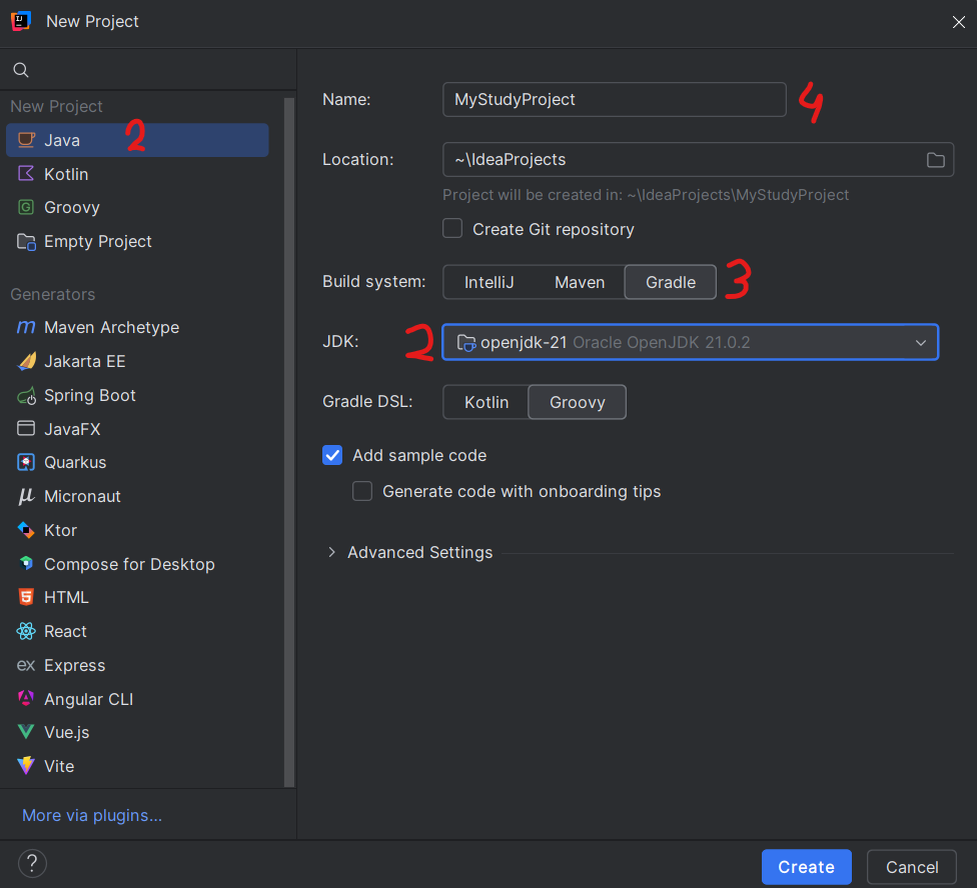Click the left panel vertical scrollbar
The width and height of the screenshot is (977, 888).
(289, 442)
